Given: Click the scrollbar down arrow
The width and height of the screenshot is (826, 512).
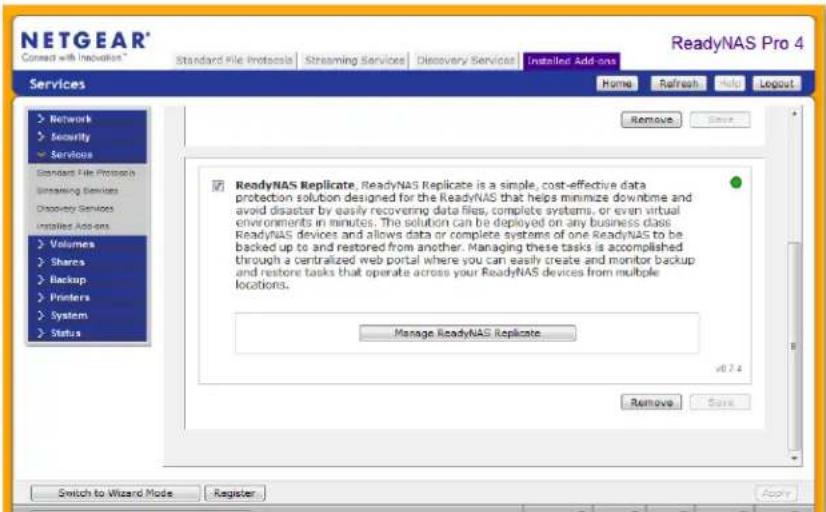Looking at the screenshot, I should 794,459.
